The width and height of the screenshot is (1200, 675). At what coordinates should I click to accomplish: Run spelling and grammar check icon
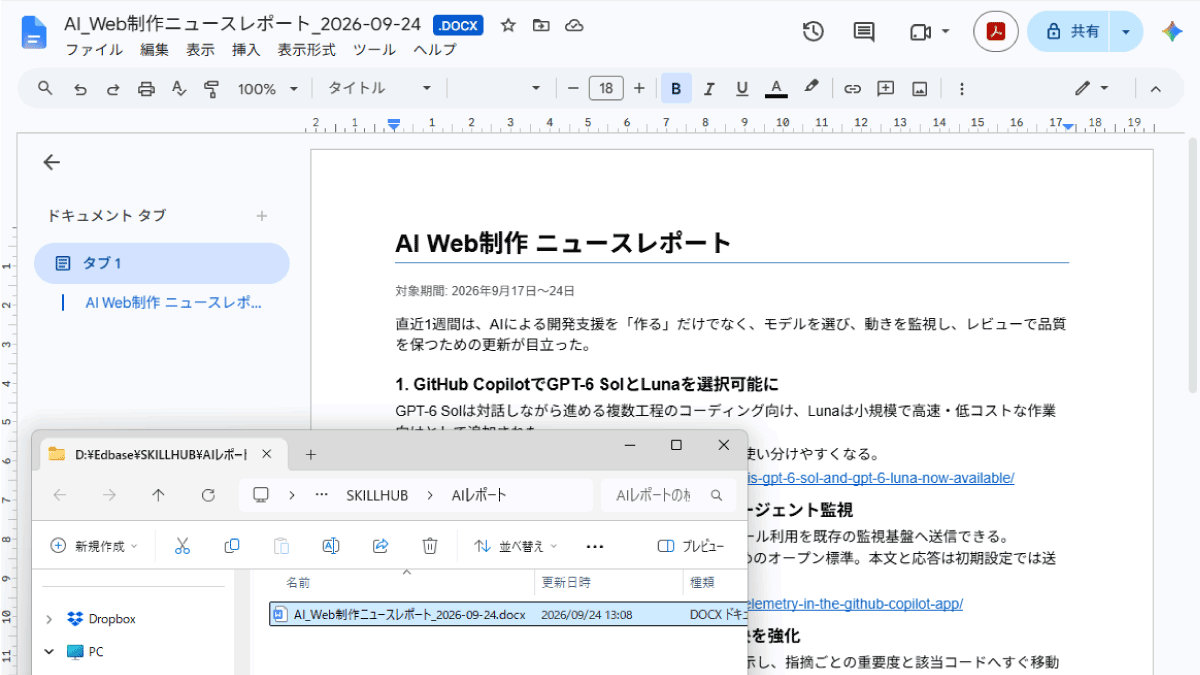tap(179, 89)
